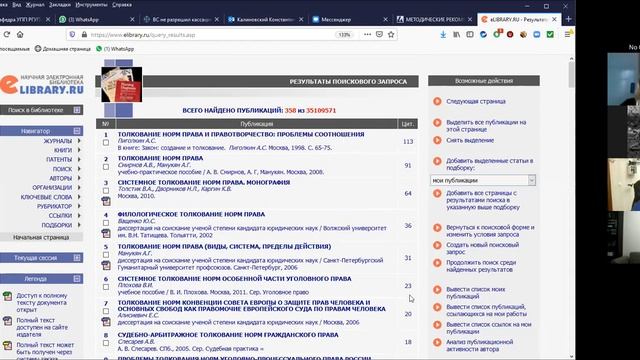Click full-text icon of result 7
Viewport: 640px width, 360px height.
tap(106, 322)
